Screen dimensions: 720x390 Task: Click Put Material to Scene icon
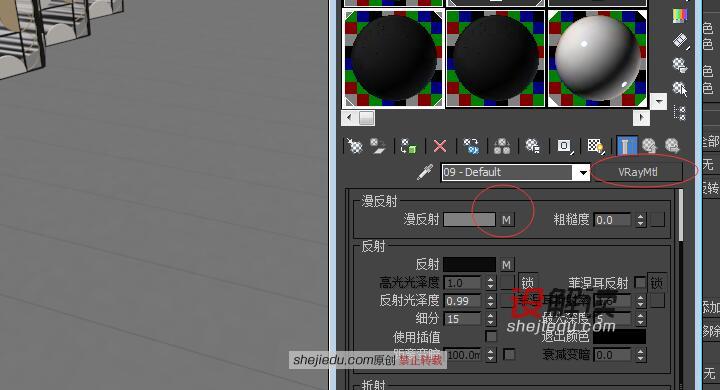pyautogui.click(x=378, y=146)
